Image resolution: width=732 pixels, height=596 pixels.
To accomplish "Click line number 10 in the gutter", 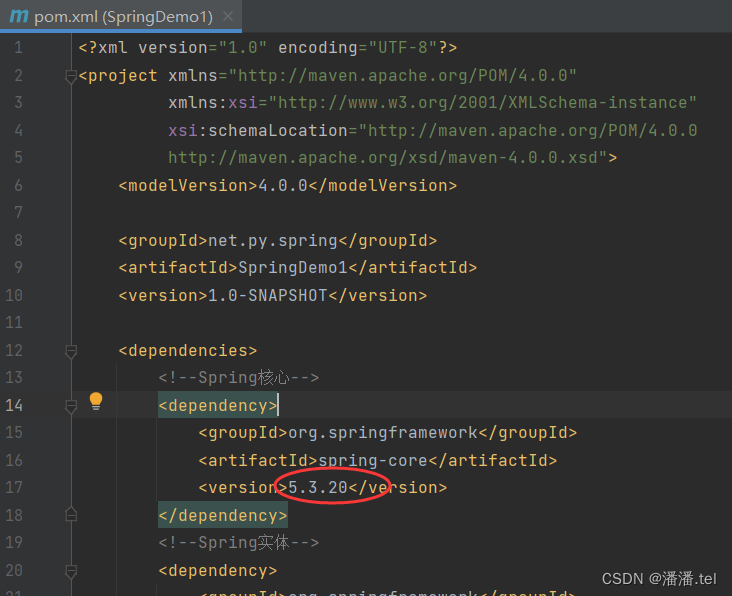I will pos(14,295).
